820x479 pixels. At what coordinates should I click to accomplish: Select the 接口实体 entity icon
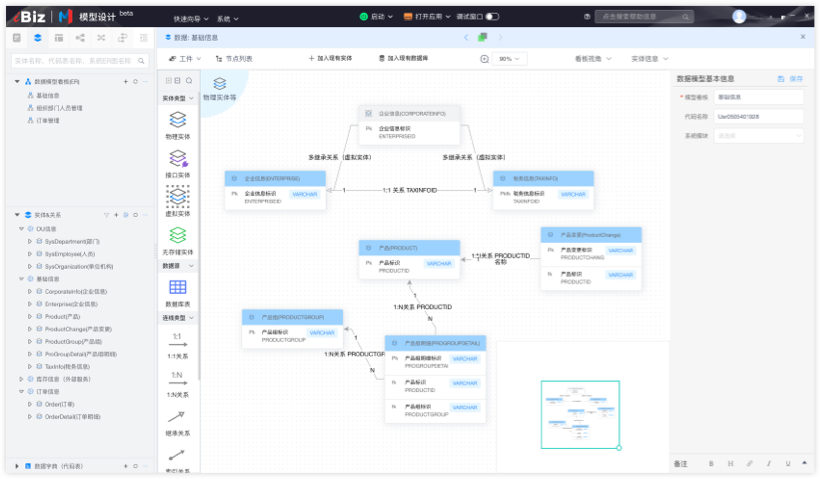pos(177,159)
